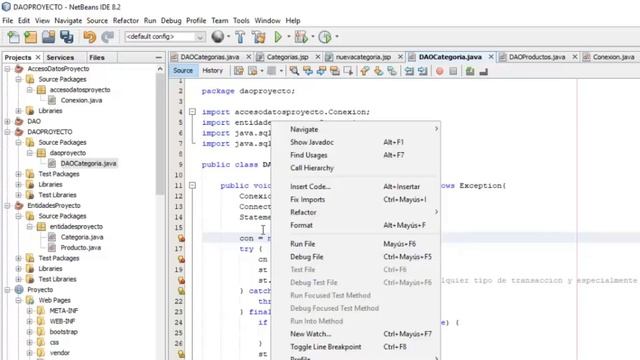Open the Run Project arrow dropdown
The width and height of the screenshot is (640, 360).
[289, 37]
